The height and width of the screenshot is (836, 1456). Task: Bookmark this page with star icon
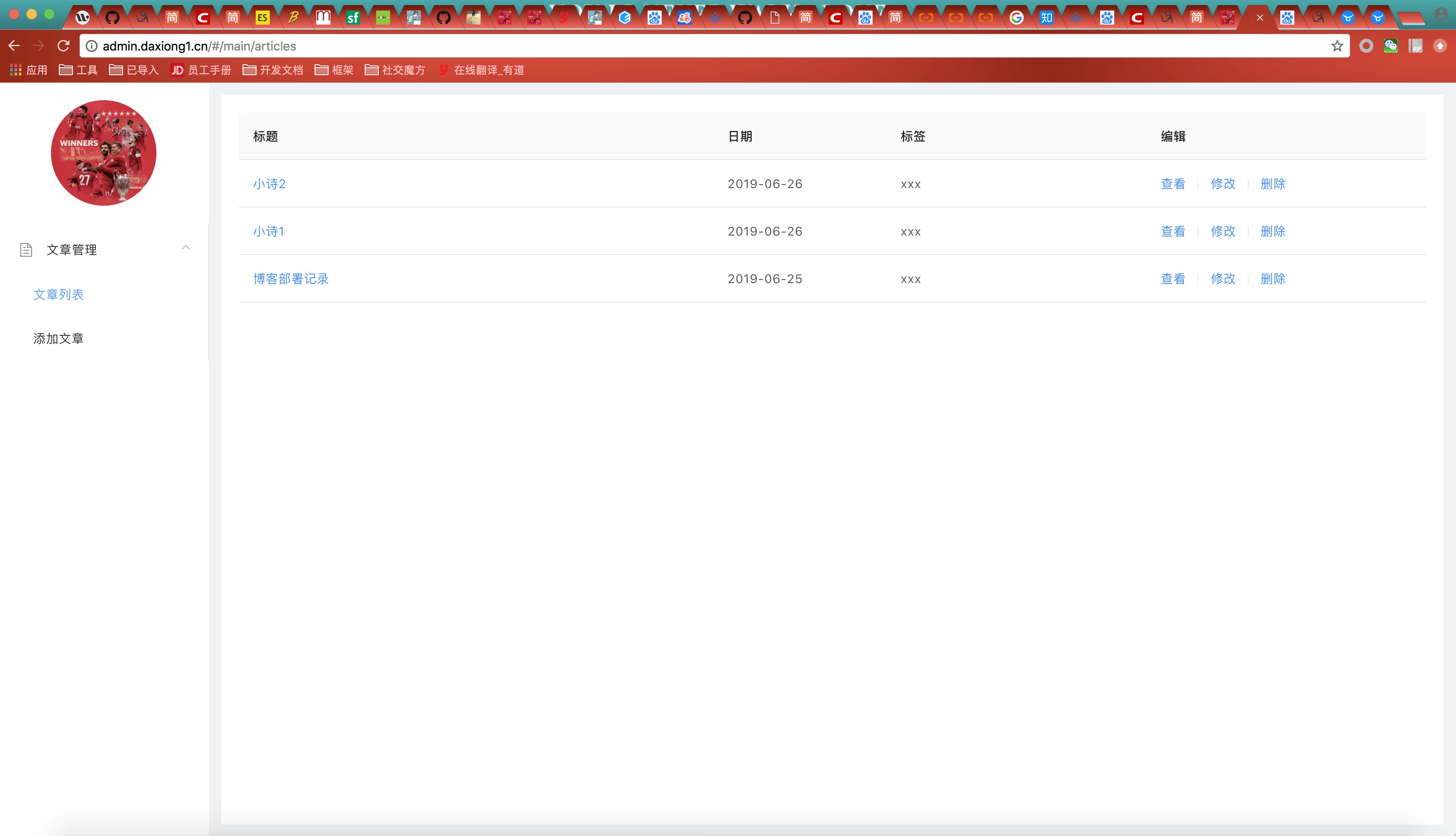1337,46
